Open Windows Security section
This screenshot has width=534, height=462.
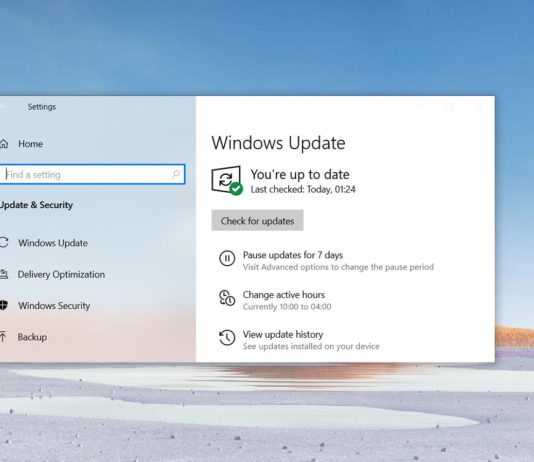(x=54, y=306)
